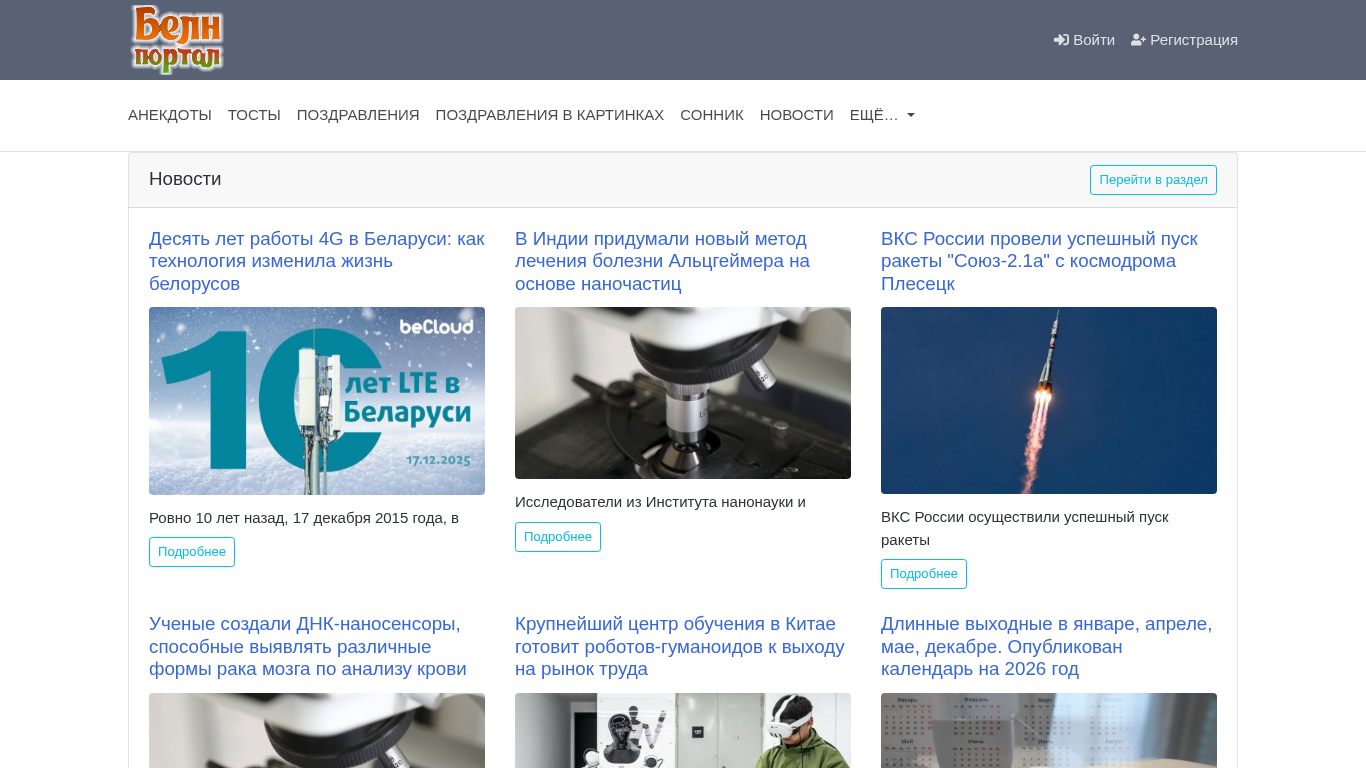Click the Белн портал site logo
The height and width of the screenshot is (768, 1366).
pos(177,40)
